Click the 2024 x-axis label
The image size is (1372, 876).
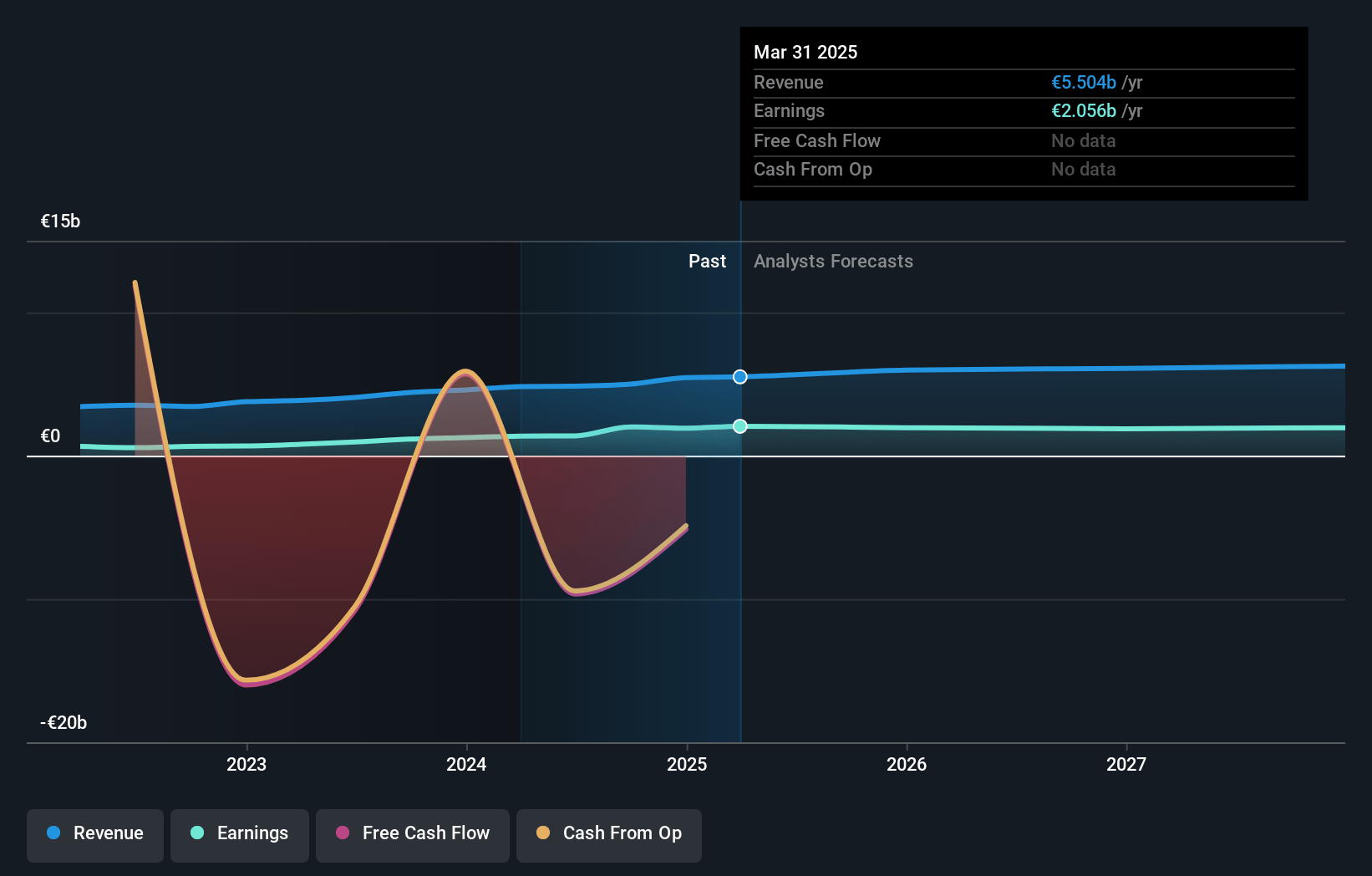(466, 764)
